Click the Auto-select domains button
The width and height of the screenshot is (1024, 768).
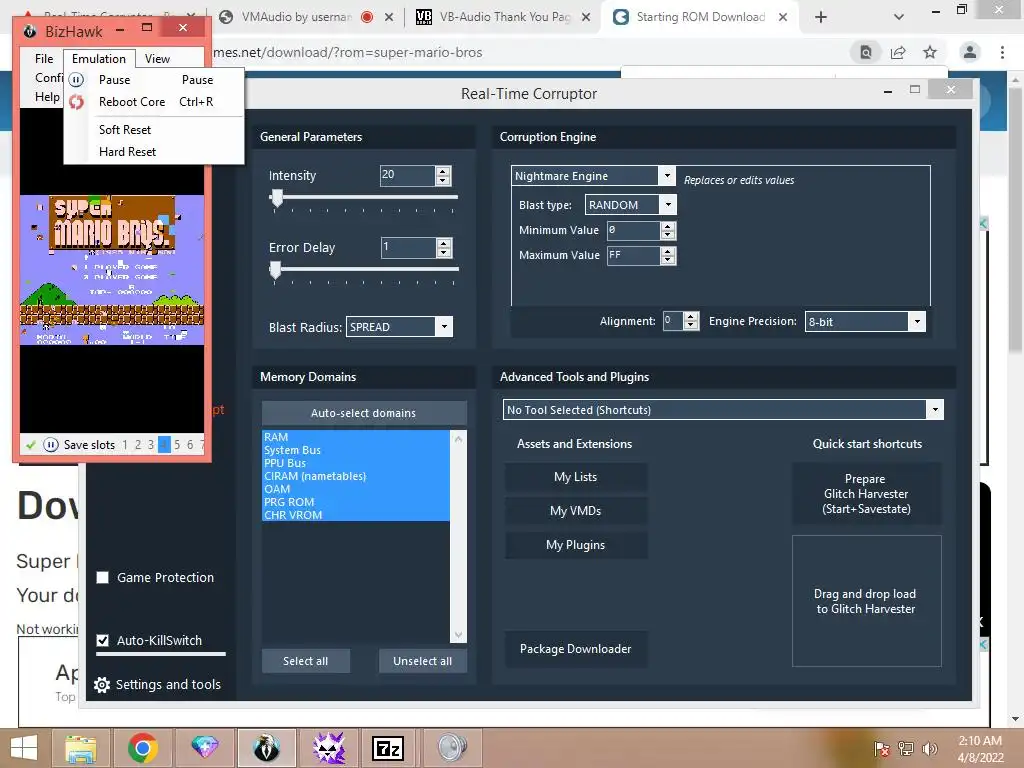coord(364,413)
